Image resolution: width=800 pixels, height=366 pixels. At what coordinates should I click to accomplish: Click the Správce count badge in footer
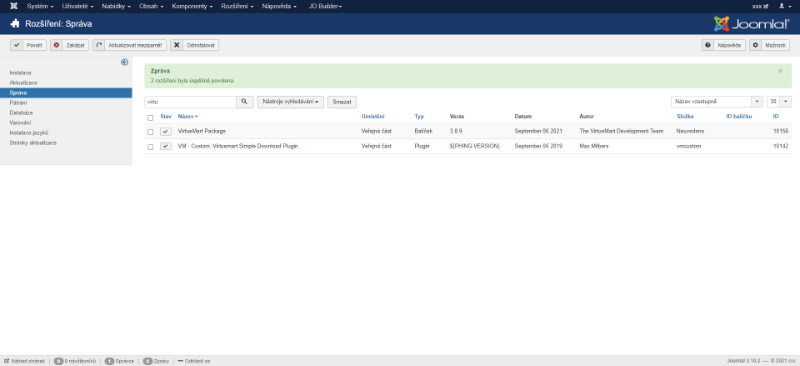click(109, 361)
